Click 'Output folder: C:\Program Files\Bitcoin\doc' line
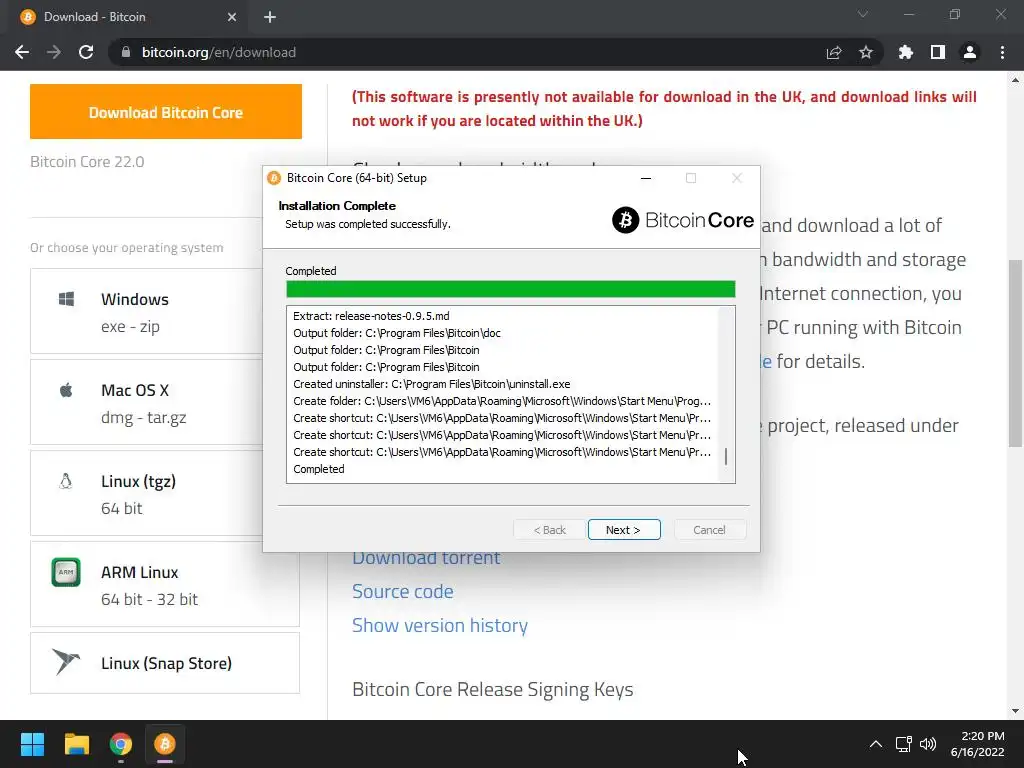 397,333
